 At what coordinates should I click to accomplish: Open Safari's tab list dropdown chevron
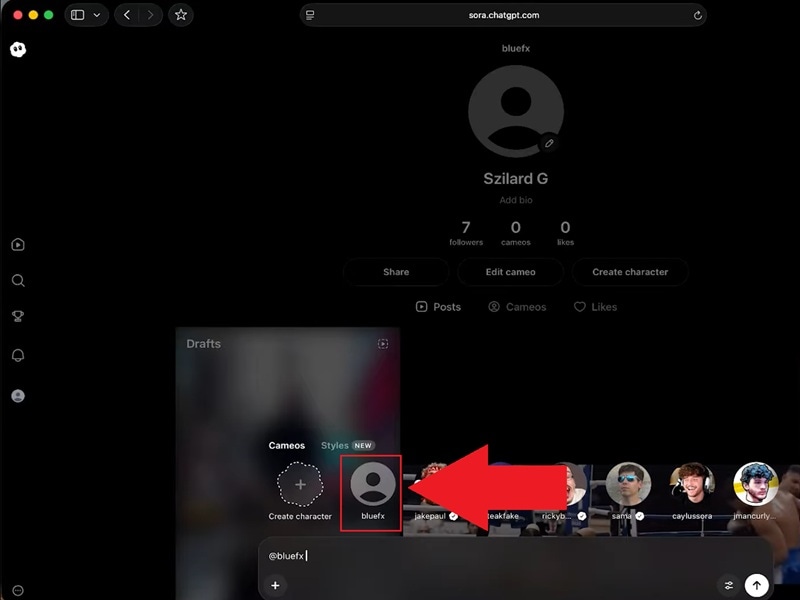(x=95, y=16)
